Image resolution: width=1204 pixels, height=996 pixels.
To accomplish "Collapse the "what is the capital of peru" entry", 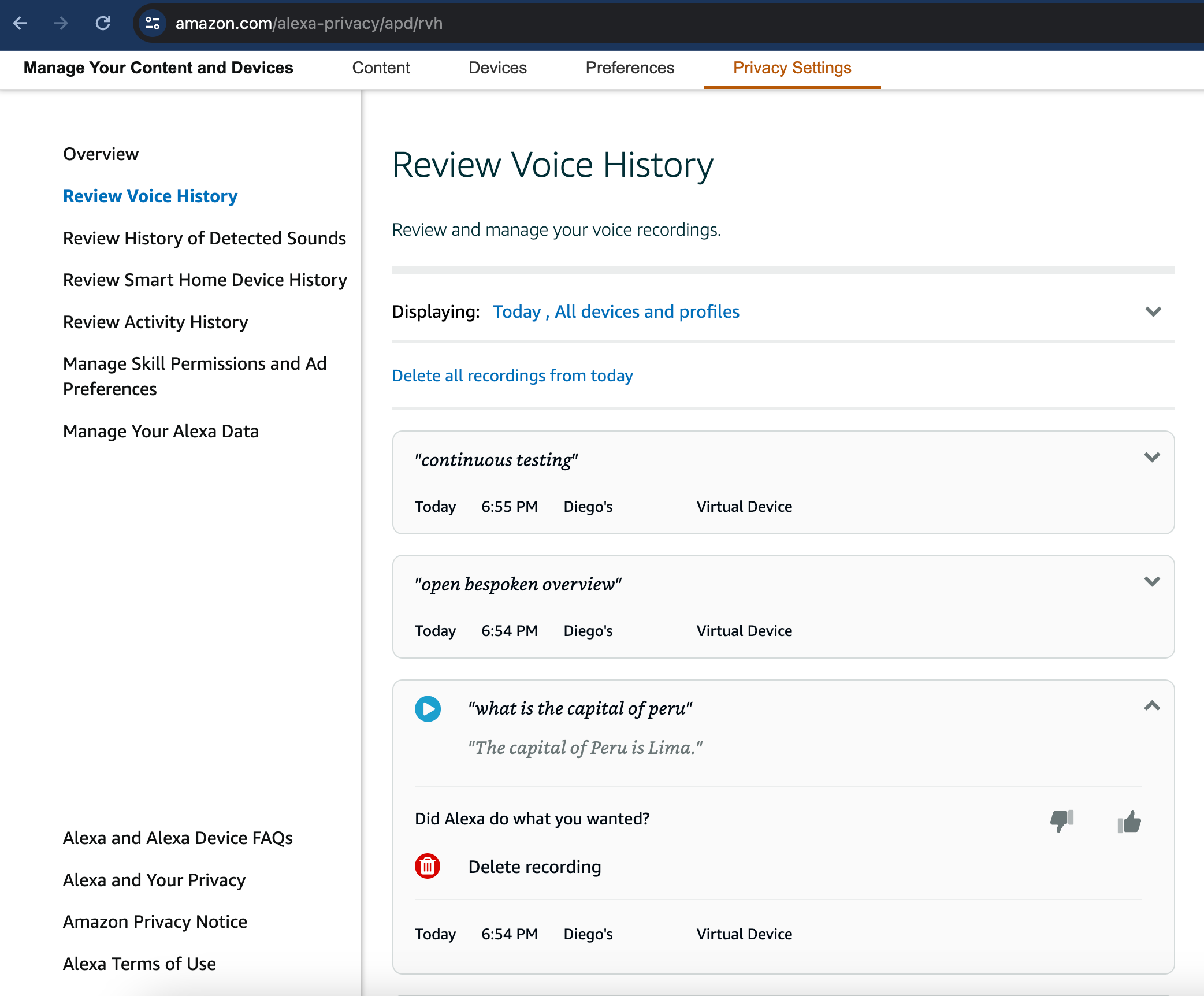I will point(1152,705).
